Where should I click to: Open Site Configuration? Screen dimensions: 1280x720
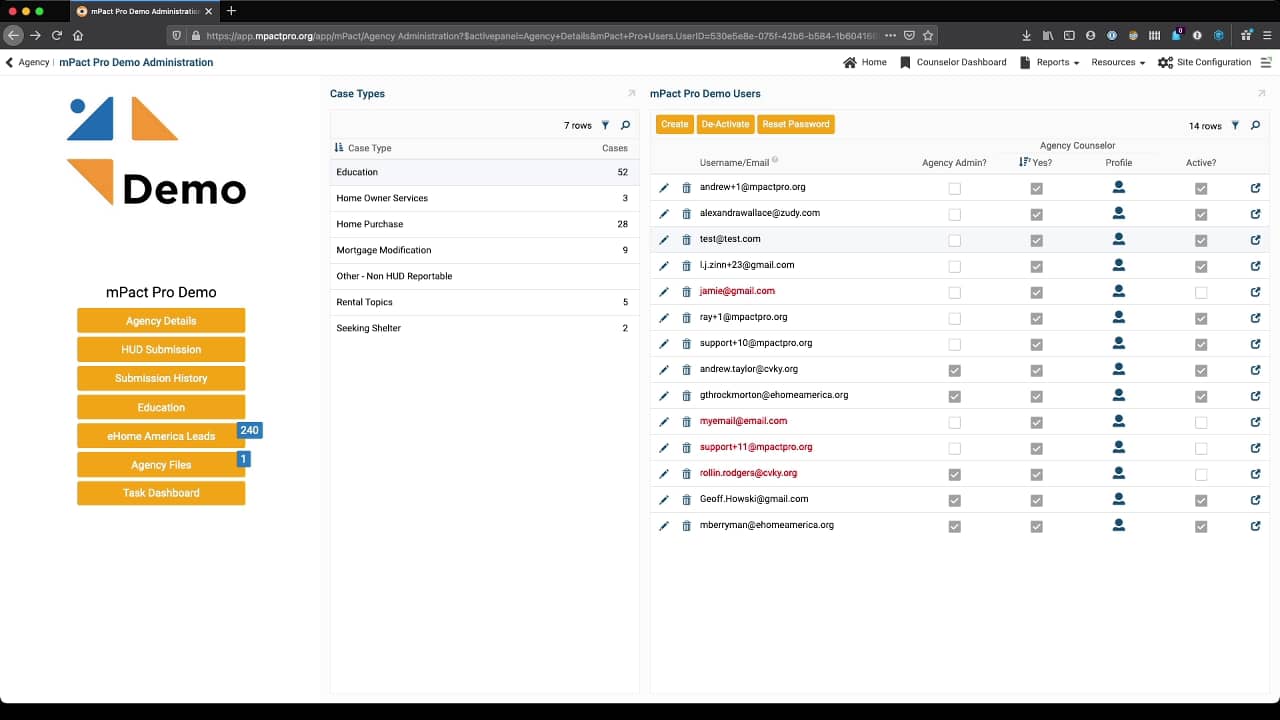[1204, 62]
